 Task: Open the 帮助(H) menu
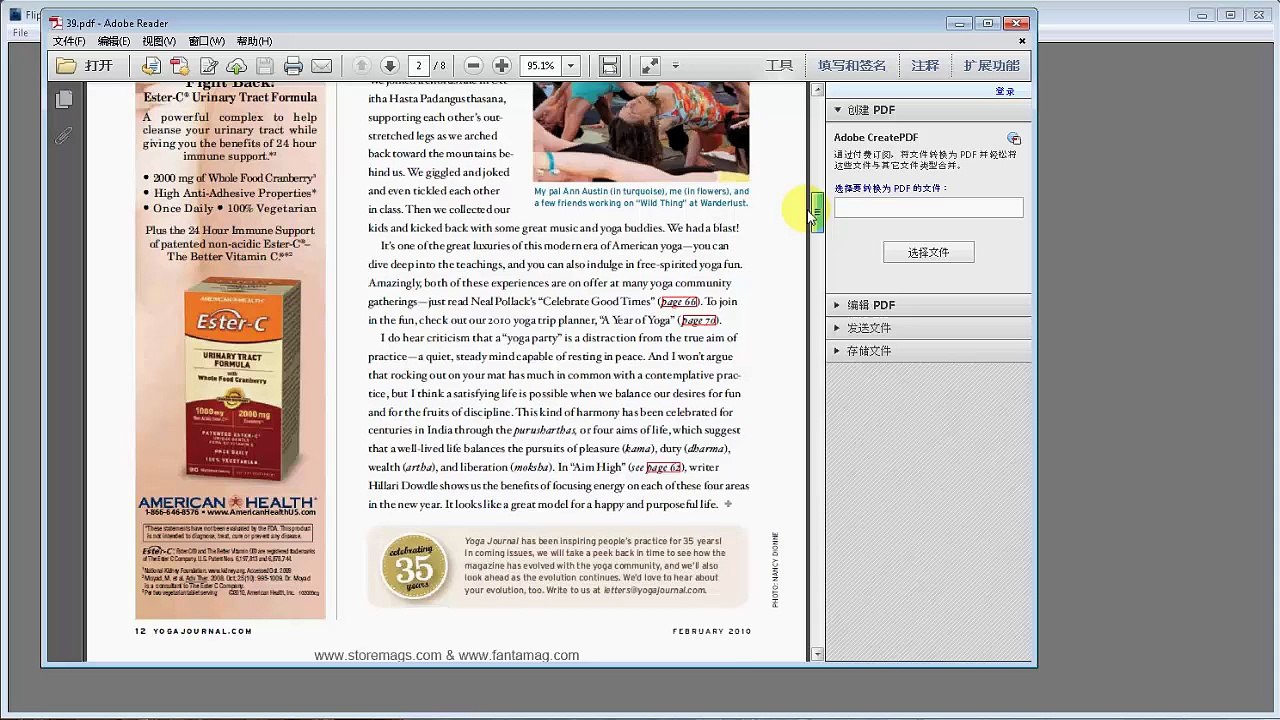coord(254,41)
